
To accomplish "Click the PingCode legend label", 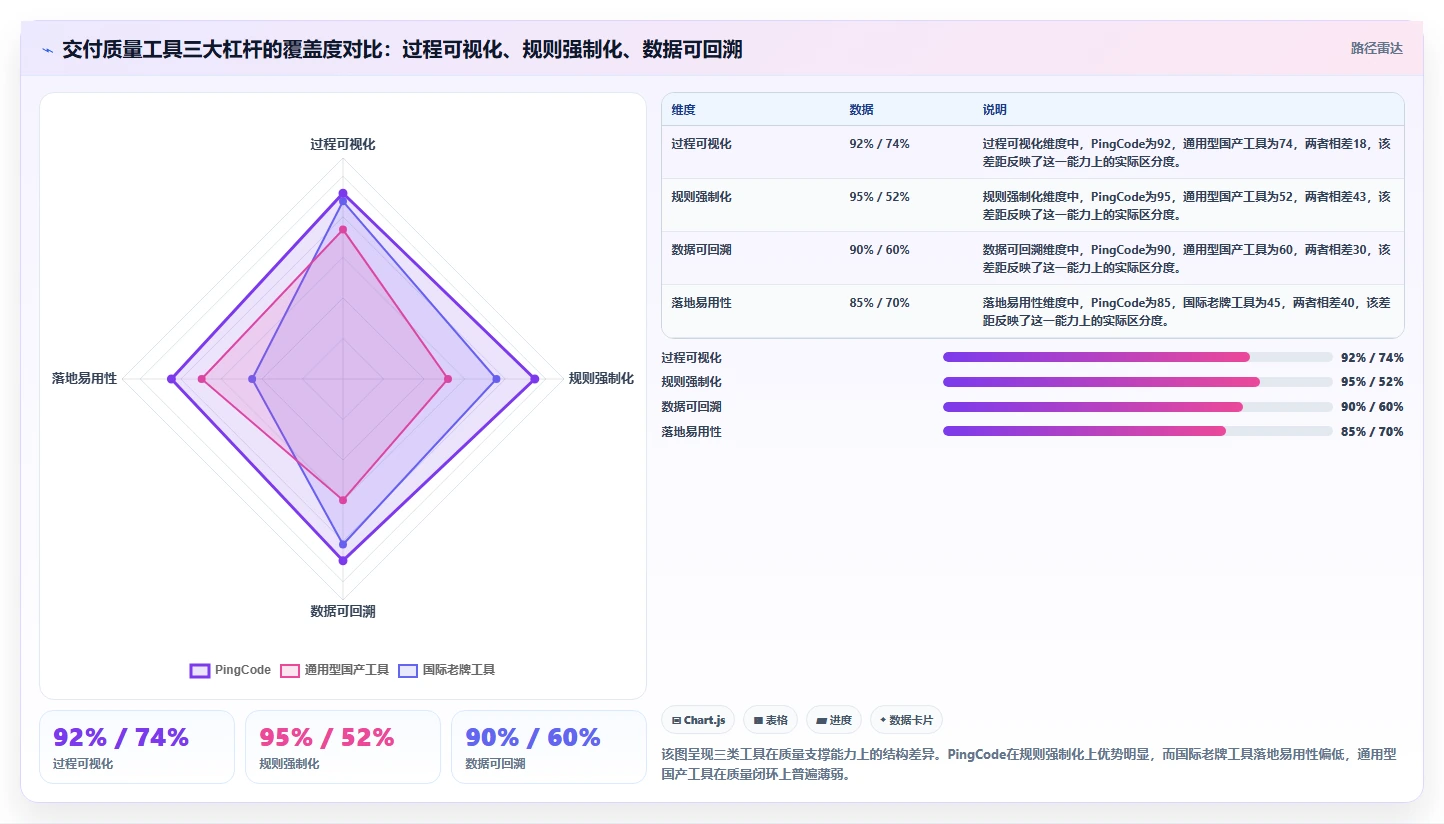I will pos(243,670).
